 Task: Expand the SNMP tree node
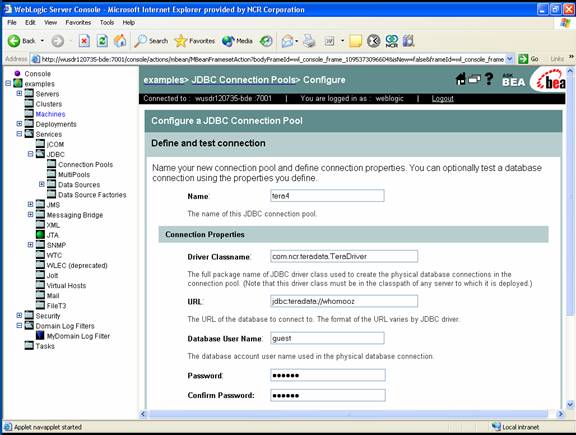[x=30, y=245]
